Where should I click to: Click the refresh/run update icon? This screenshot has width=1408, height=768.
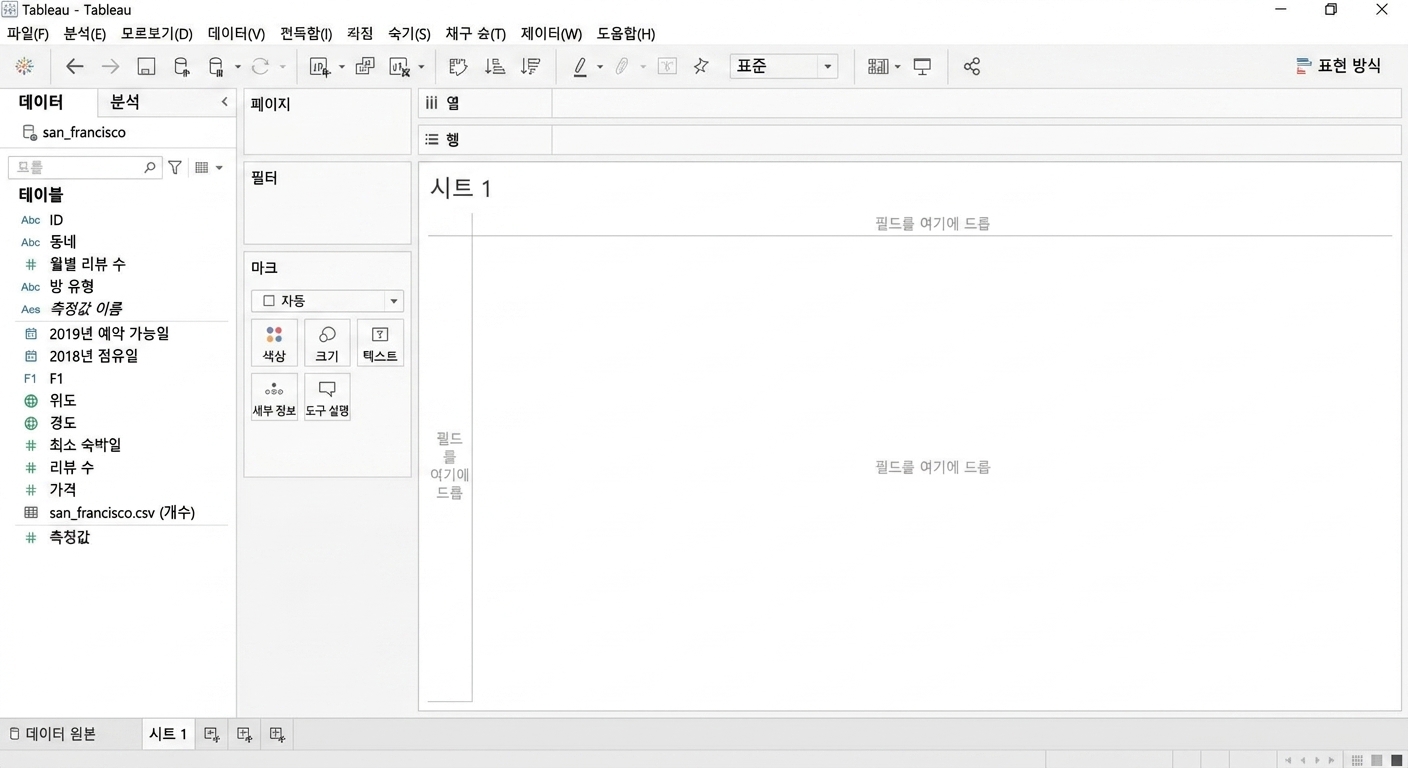tap(260, 67)
